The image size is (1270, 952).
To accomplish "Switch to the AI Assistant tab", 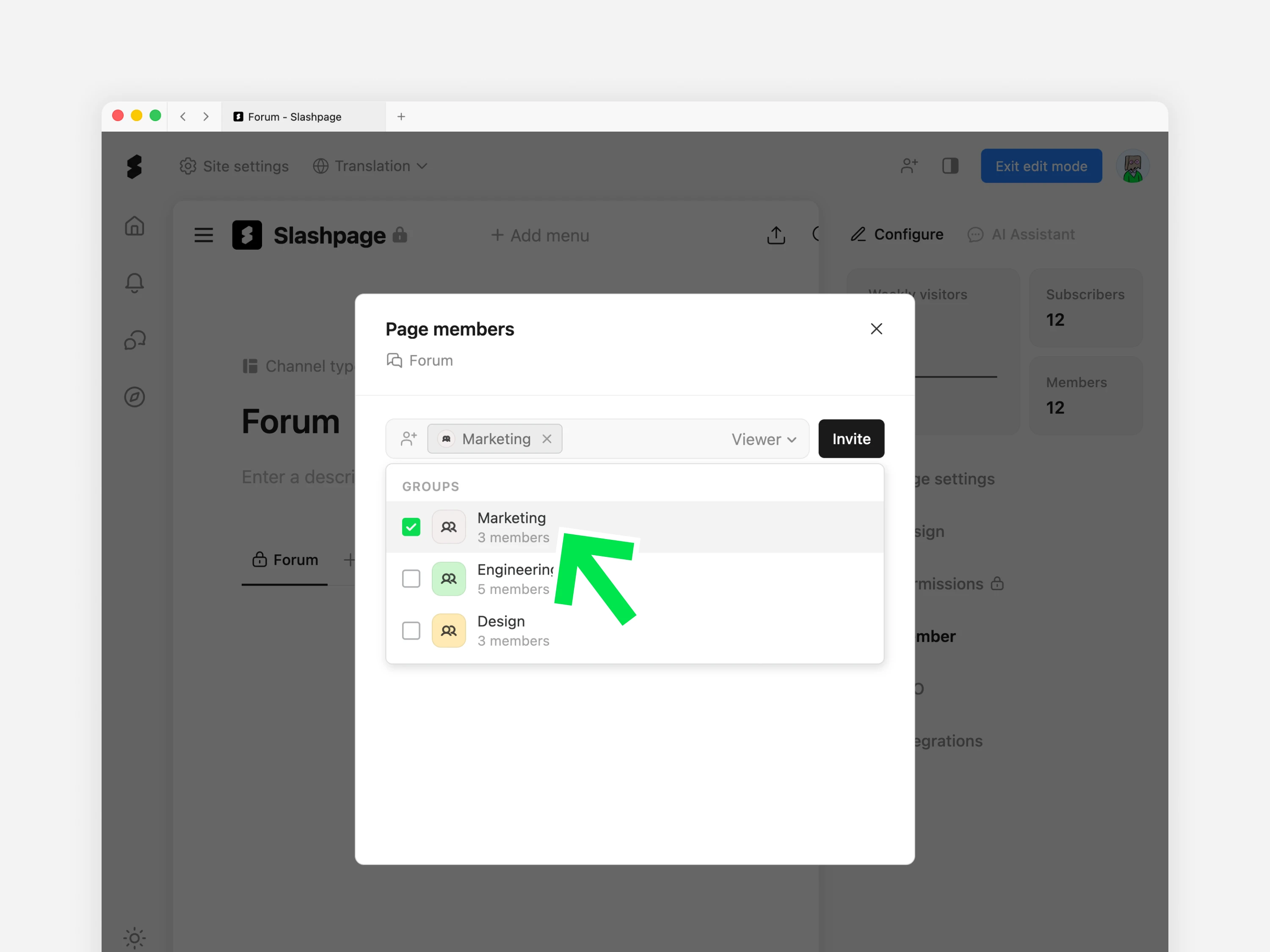I will click(x=1021, y=234).
